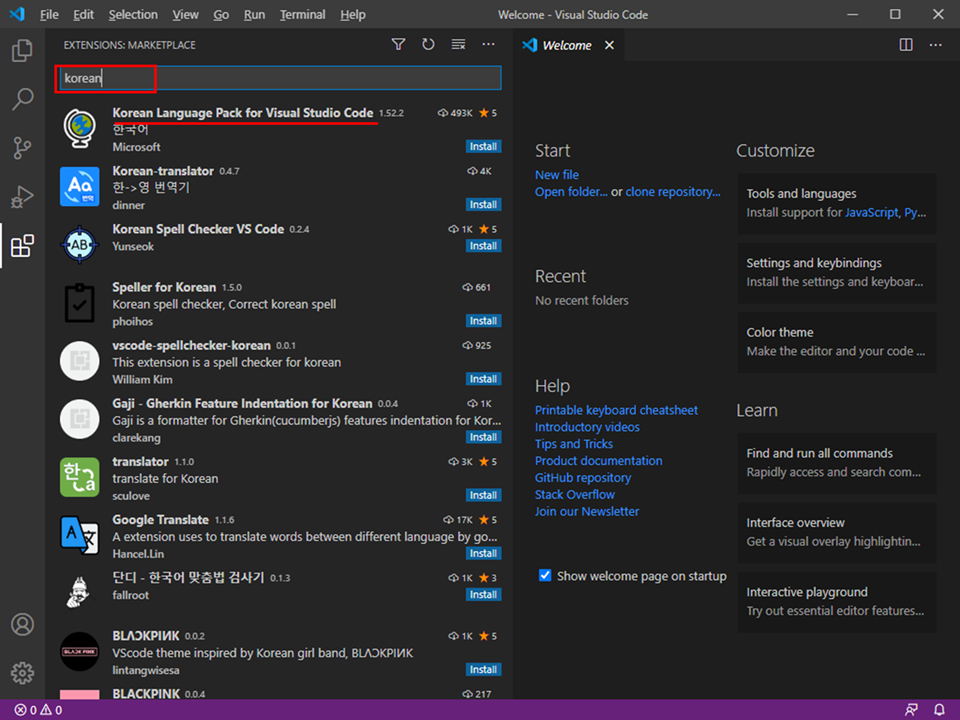The image size is (960, 720).
Task: Click the green translator extension icon
Action: 80,477
